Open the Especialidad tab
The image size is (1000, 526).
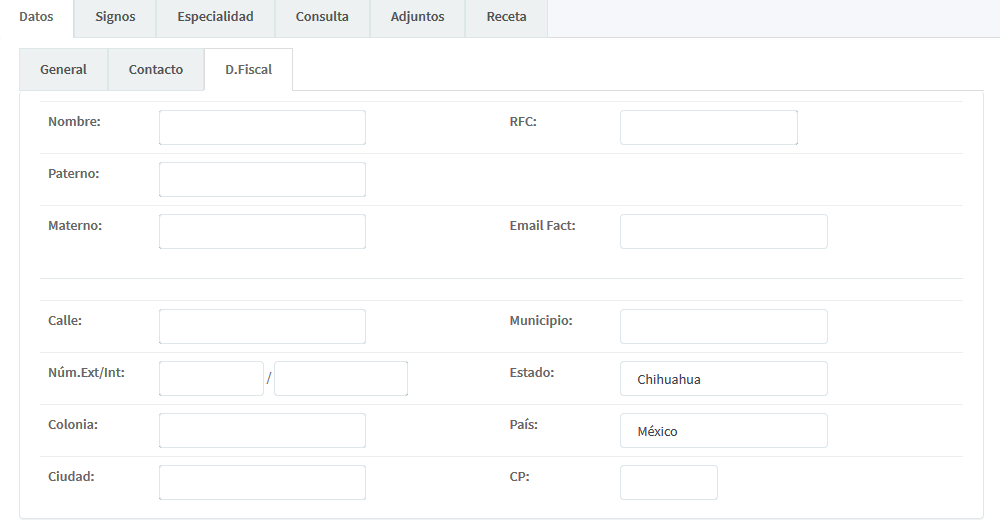[215, 17]
